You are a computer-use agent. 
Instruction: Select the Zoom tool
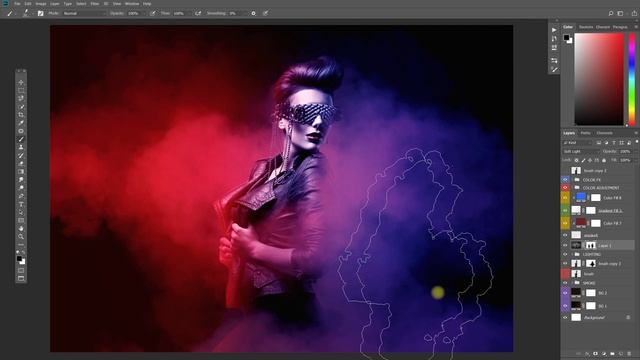[x=21, y=237]
